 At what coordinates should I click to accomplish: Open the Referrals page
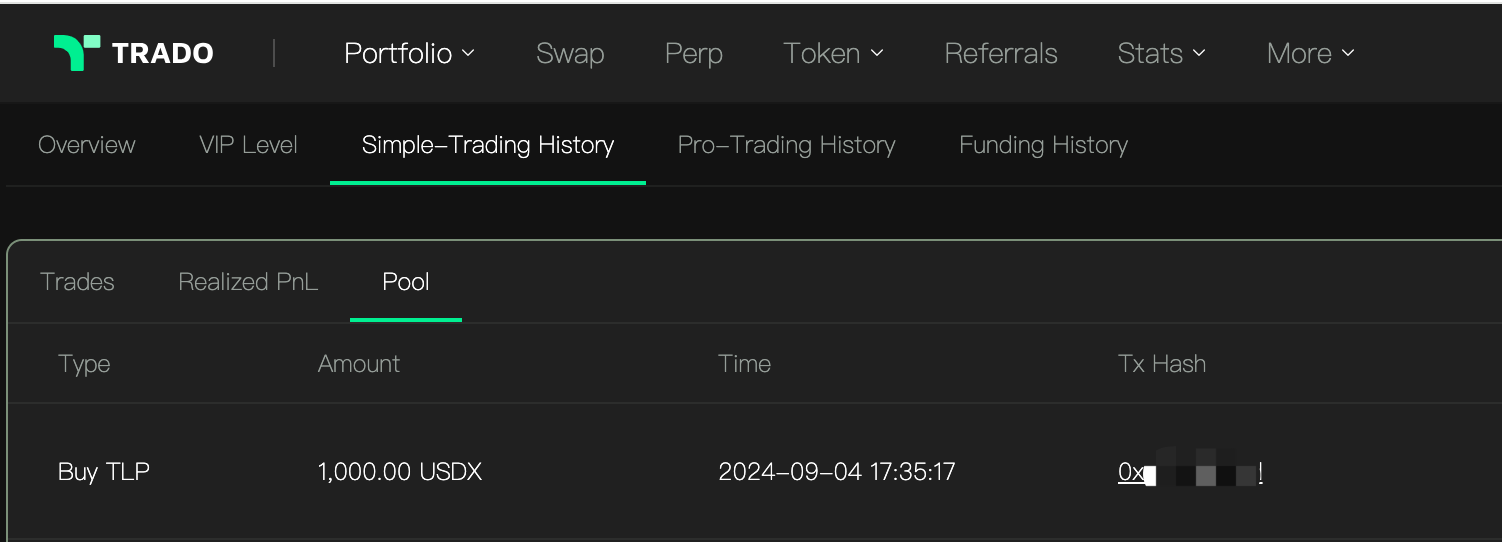[1000, 53]
